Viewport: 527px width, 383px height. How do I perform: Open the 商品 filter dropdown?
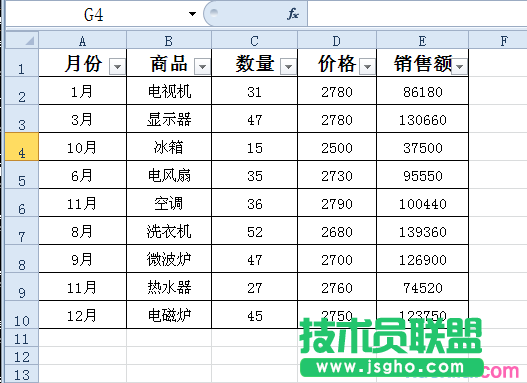pos(202,67)
